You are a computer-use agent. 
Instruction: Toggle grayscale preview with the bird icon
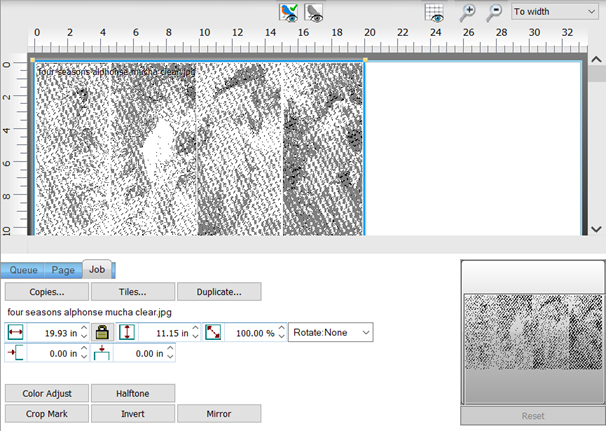tap(313, 12)
